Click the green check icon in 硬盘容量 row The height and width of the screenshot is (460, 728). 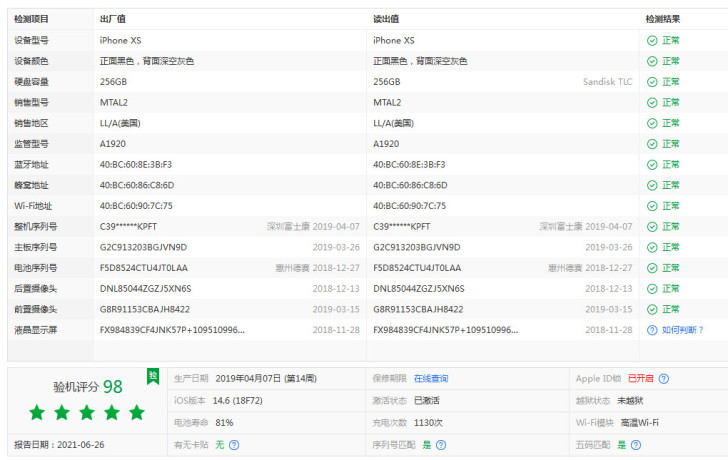tap(652, 82)
